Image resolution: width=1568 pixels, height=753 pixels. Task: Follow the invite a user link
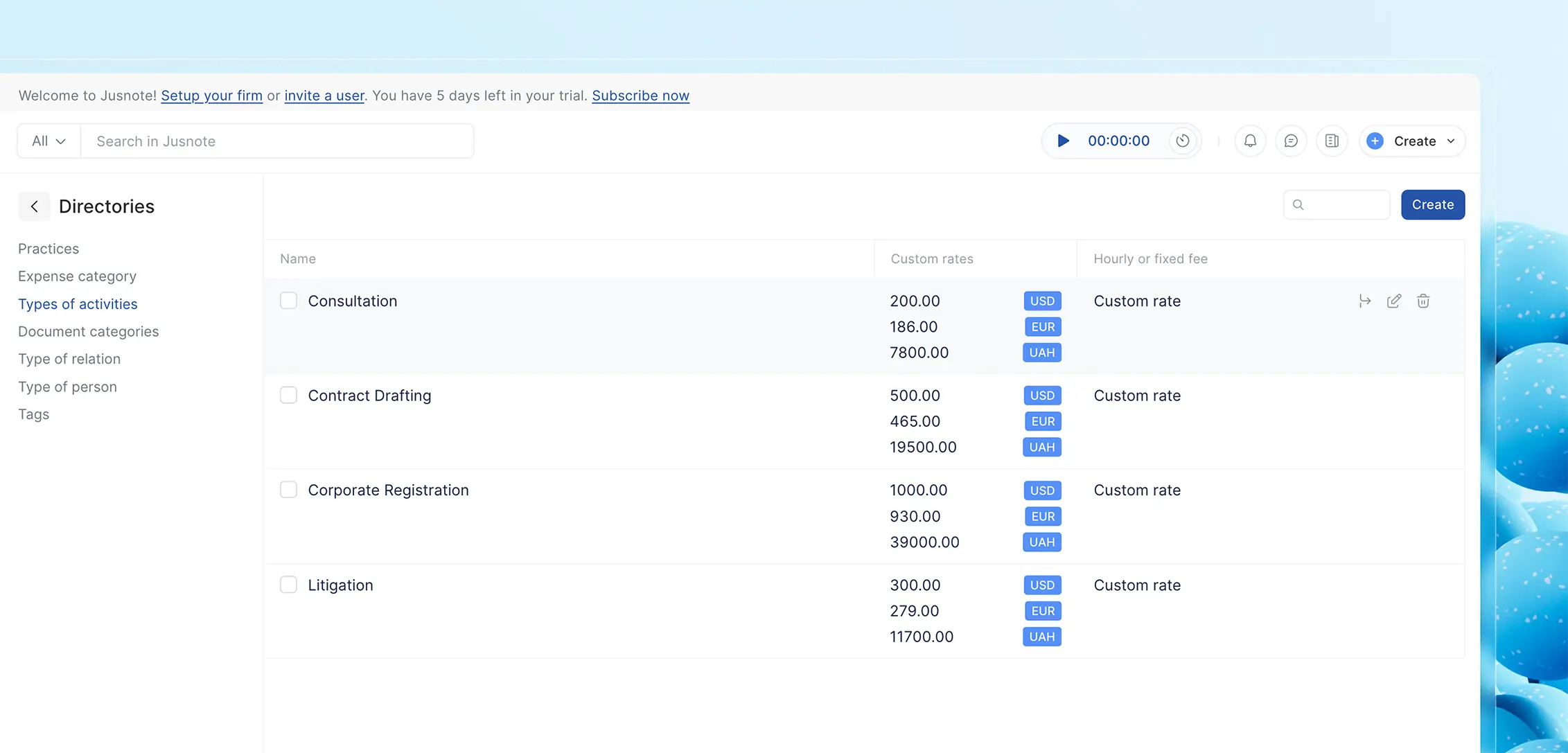pyautogui.click(x=324, y=96)
